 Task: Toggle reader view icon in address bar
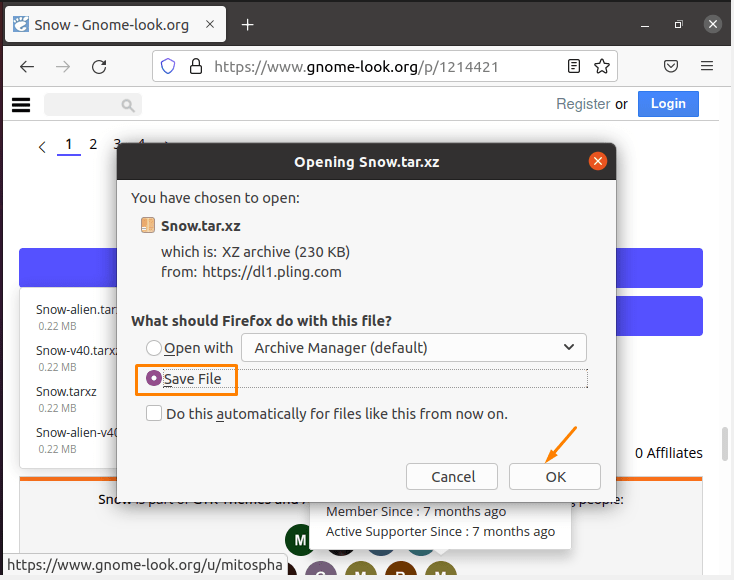coord(573,66)
